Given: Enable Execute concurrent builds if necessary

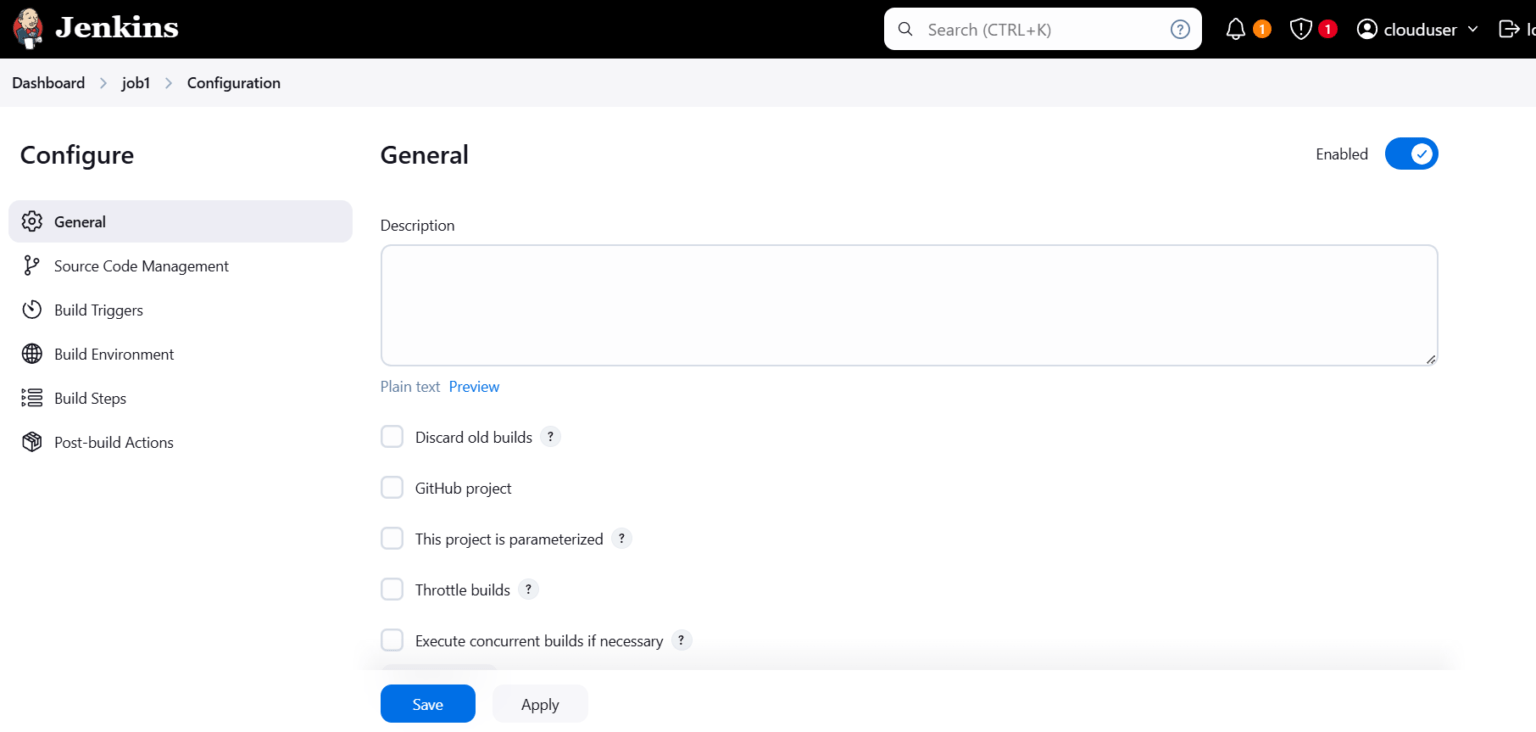Looking at the screenshot, I should (392, 640).
